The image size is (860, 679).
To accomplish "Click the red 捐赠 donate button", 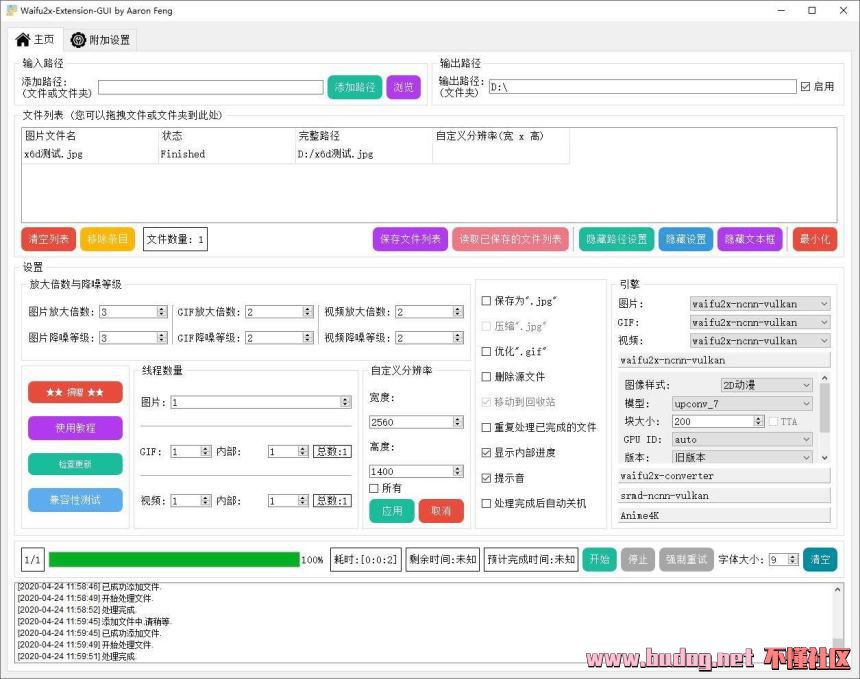I will click(x=75, y=393).
